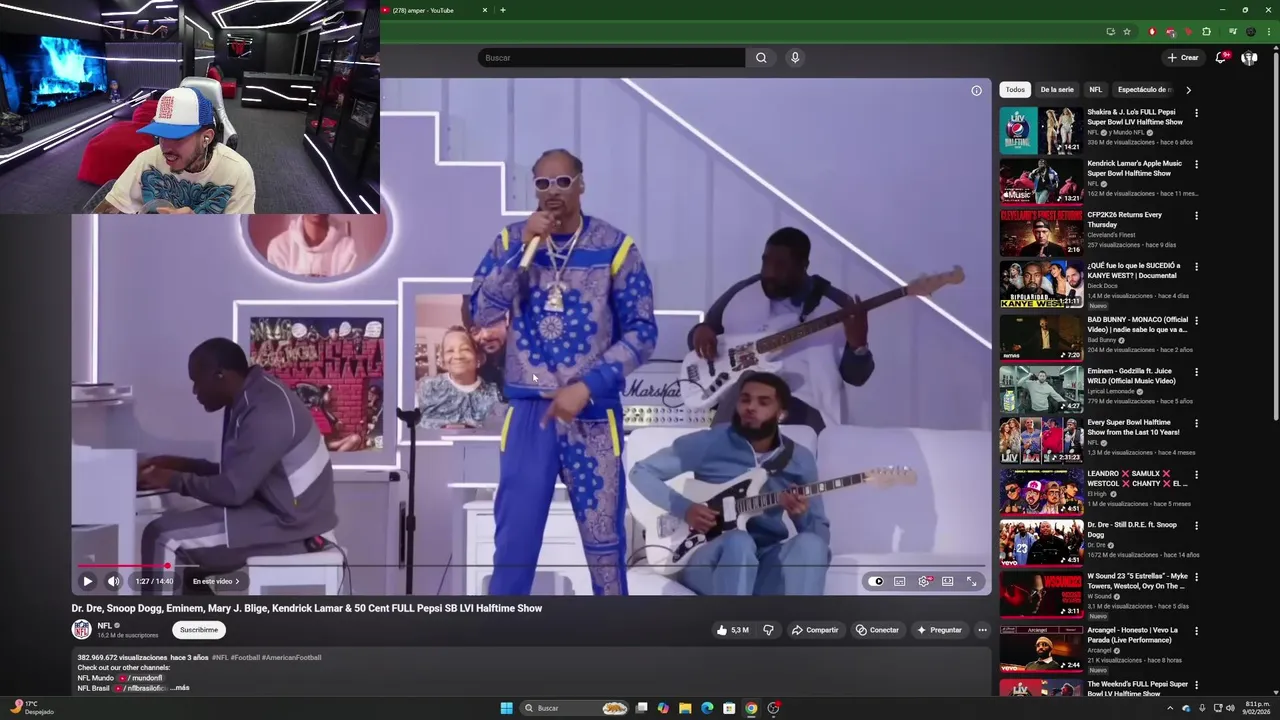
Task: Open Shakira & J. Lo halftime thumbnail
Action: (1041, 130)
